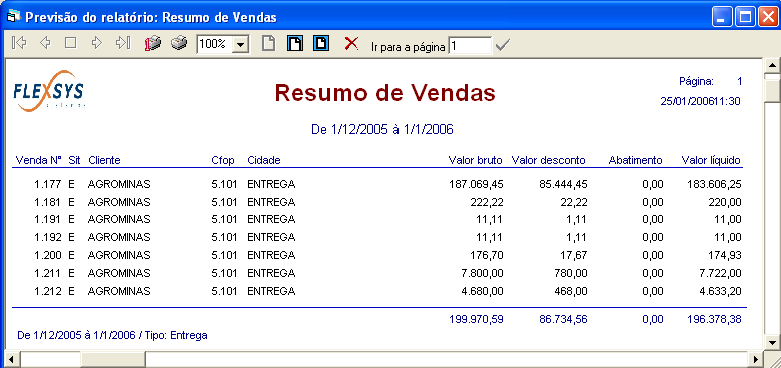Close preview with the red X icon
Image resolution: width=781 pixels, height=368 pixels.
[x=351, y=44]
